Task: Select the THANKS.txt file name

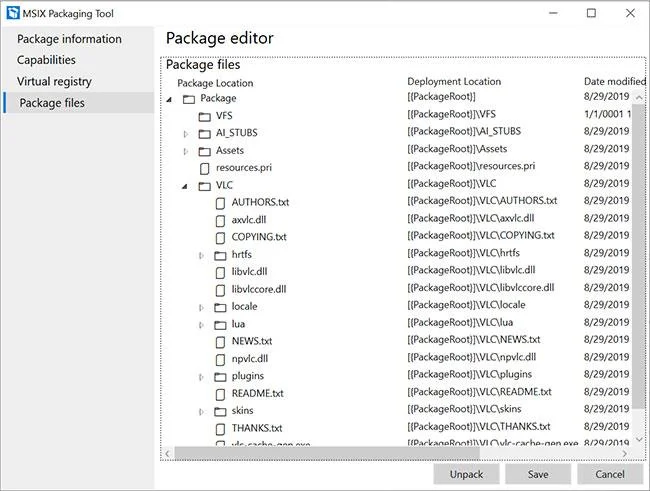Action: pos(257,428)
